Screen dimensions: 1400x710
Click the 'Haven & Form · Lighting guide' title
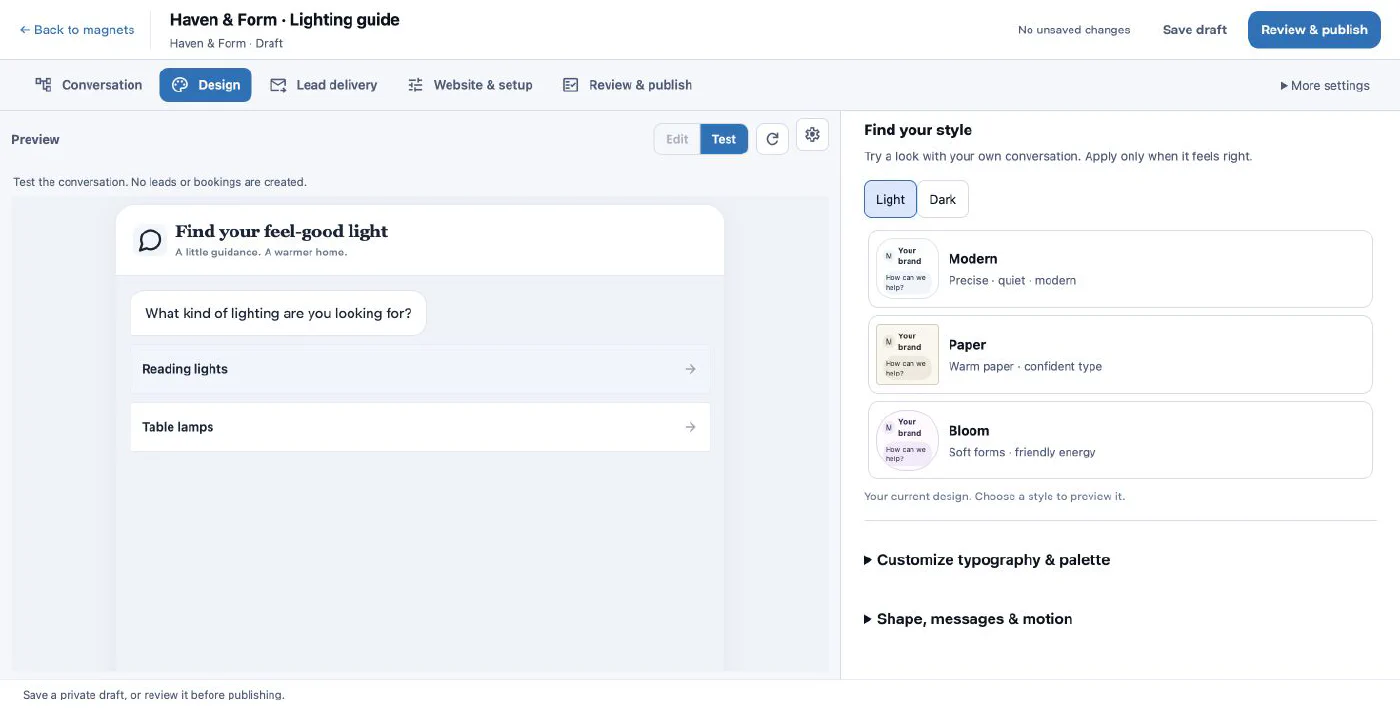point(284,20)
